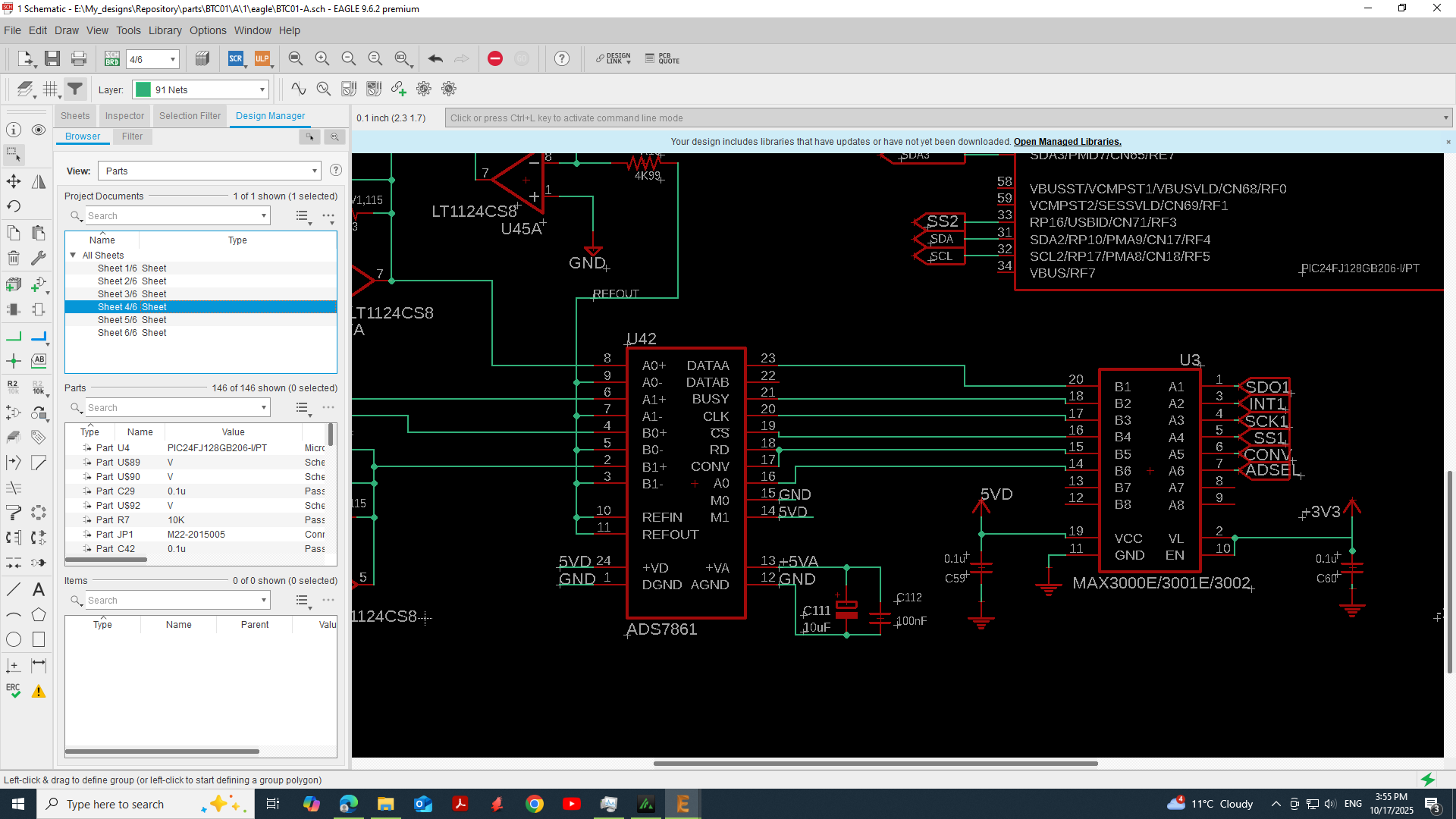
Task: Click the ERC check tool
Action: pos(14,691)
